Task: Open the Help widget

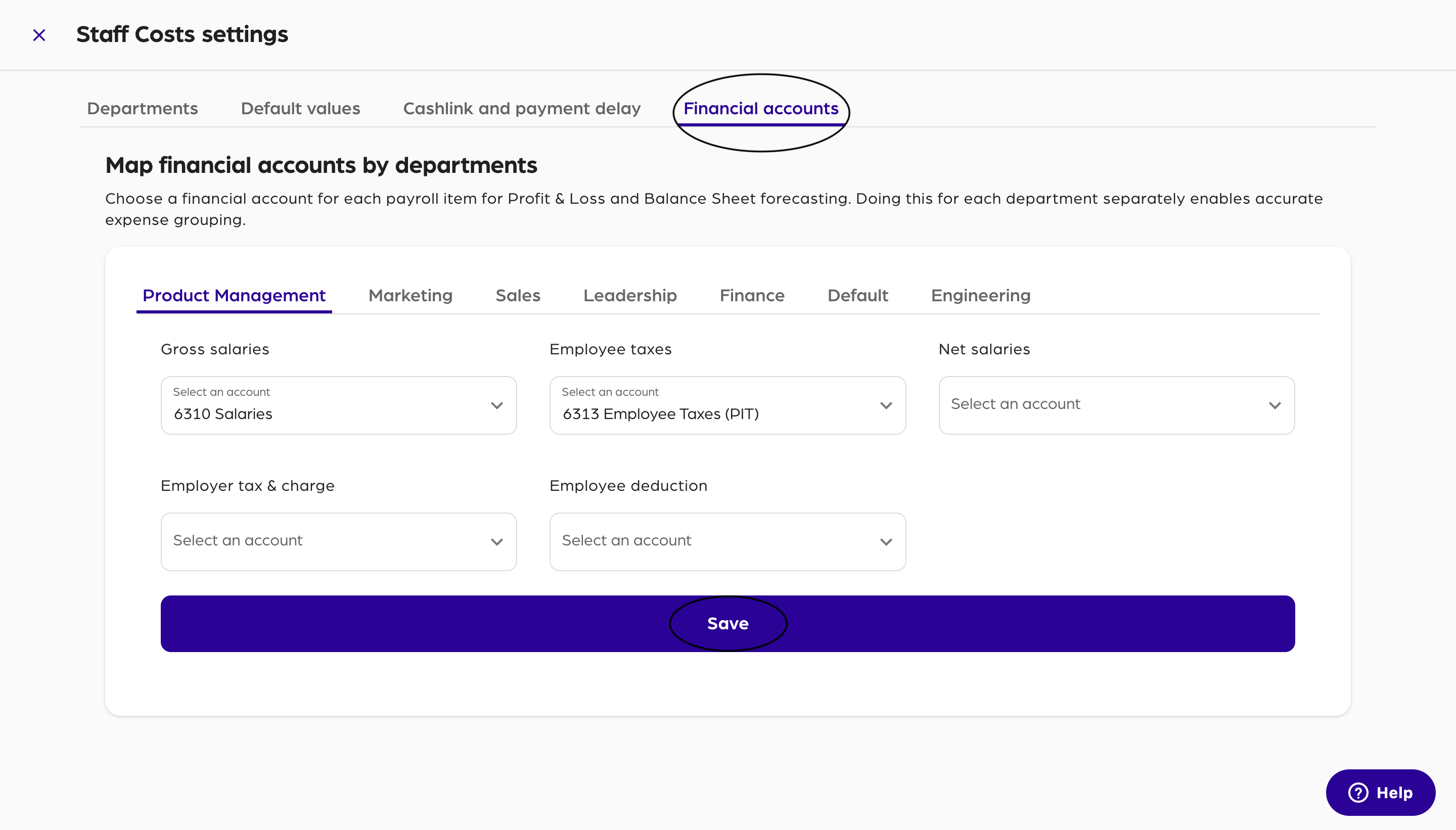Action: 1380,793
